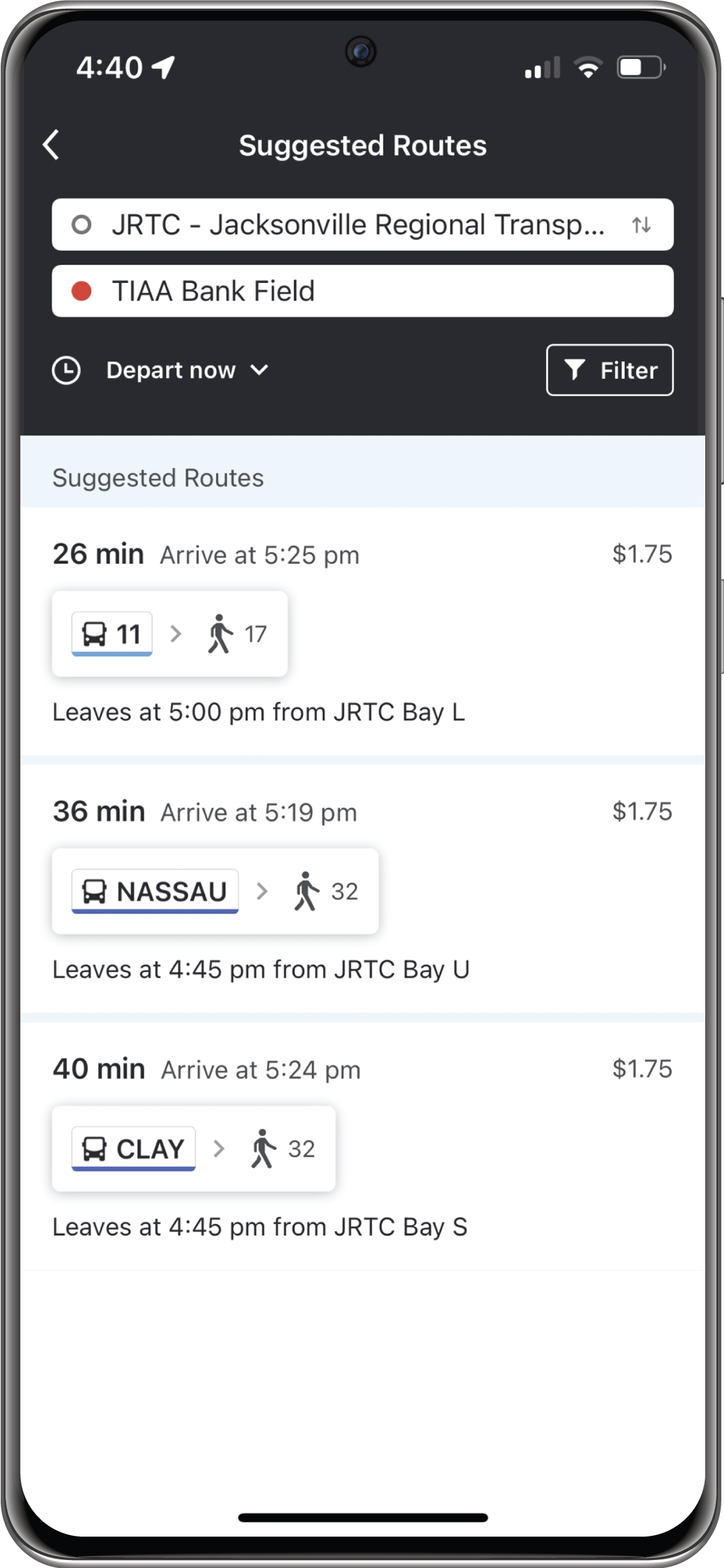The width and height of the screenshot is (724, 1568).
Task: Open the 36 min route arriving 5:19 pm
Action: click(x=363, y=889)
